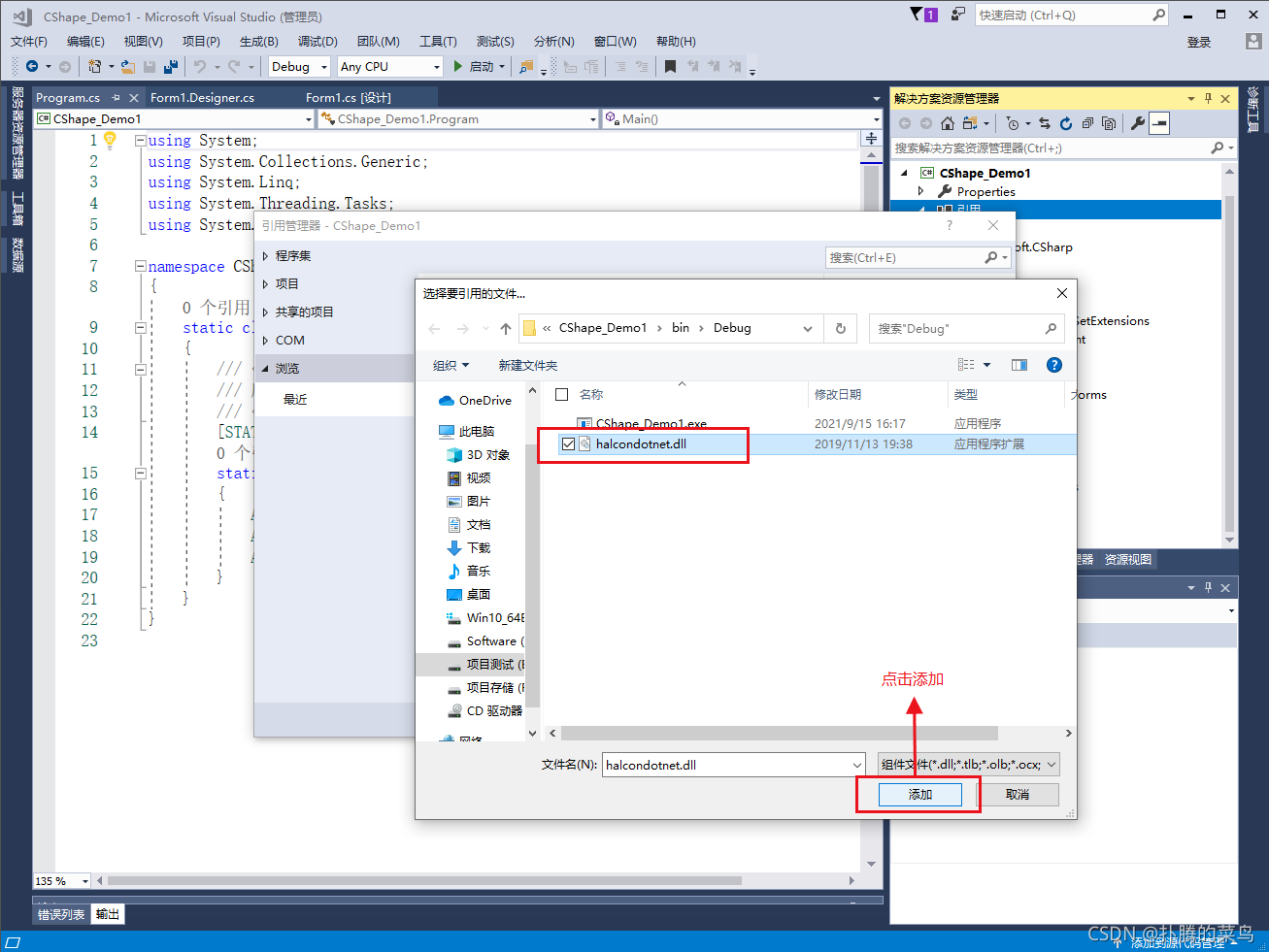Open the 生成(B) menu

259,41
